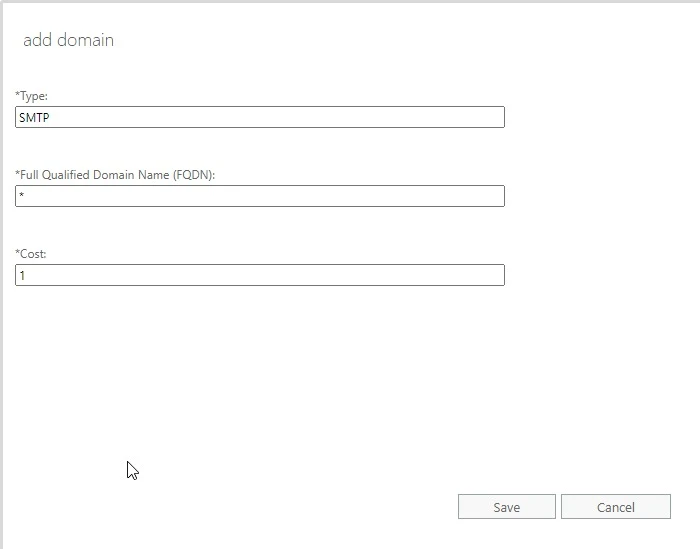Click the Cancel button

(x=615, y=507)
